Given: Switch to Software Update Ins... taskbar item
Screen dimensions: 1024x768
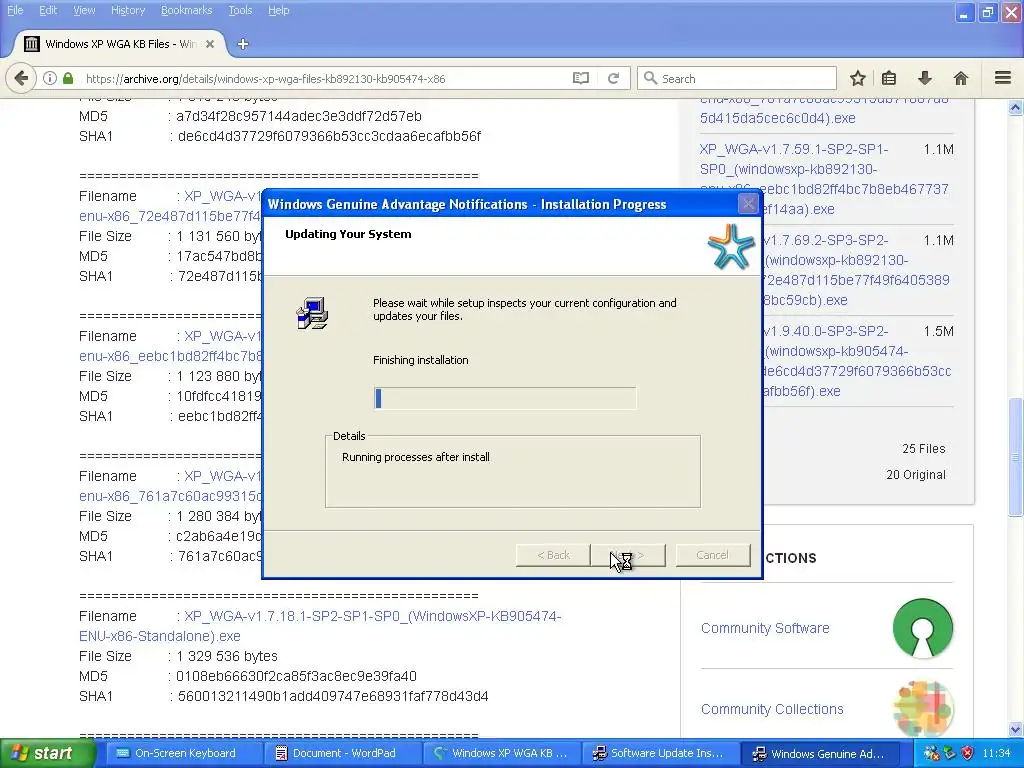Looking at the screenshot, I should tap(660, 753).
